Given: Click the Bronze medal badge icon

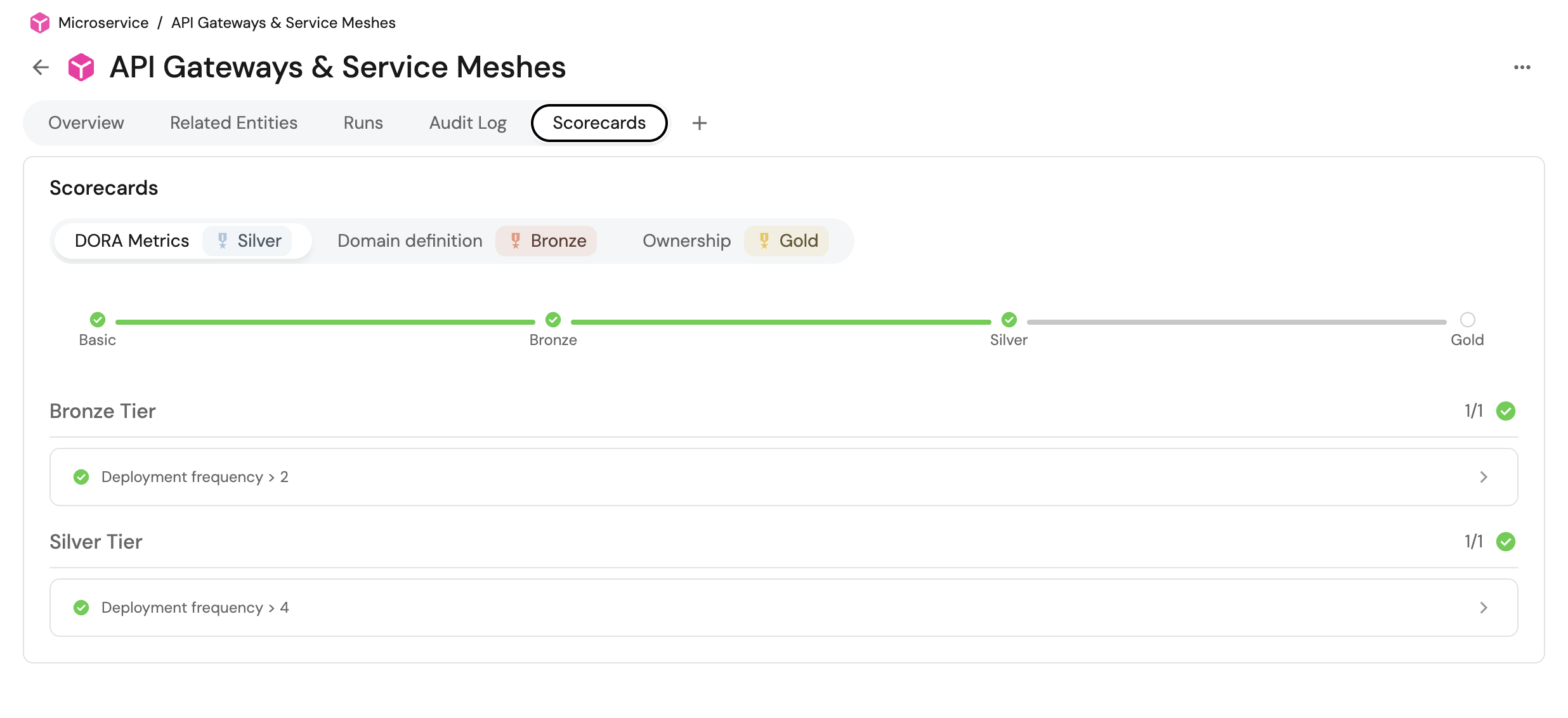Looking at the screenshot, I should pos(516,241).
